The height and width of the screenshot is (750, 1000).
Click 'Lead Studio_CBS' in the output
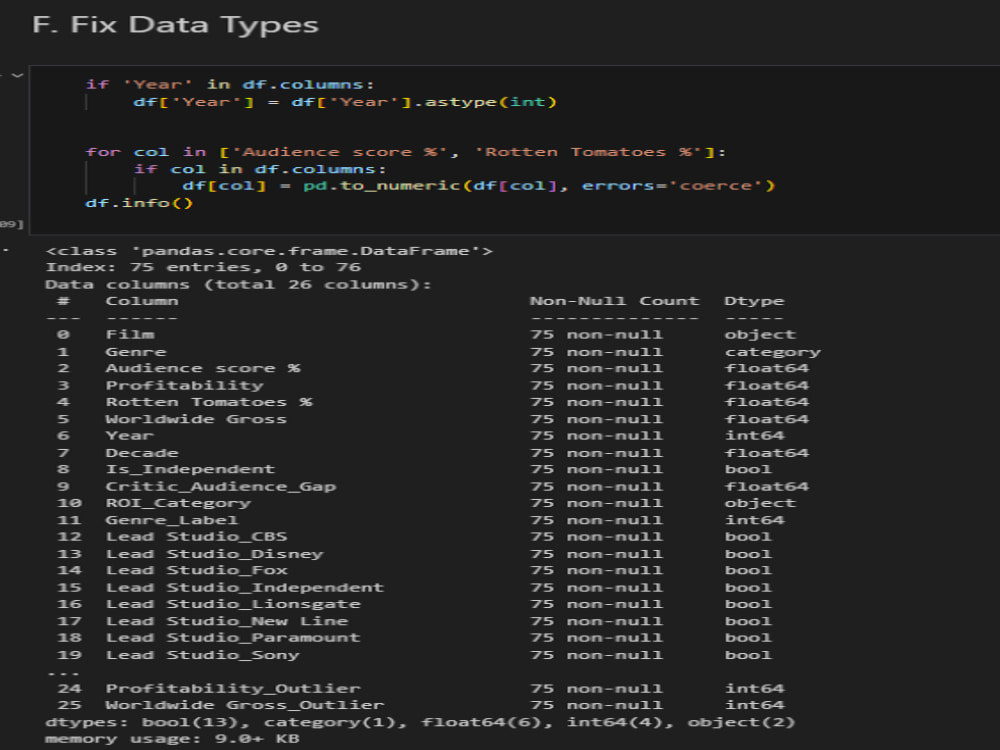pyautogui.click(x=196, y=537)
